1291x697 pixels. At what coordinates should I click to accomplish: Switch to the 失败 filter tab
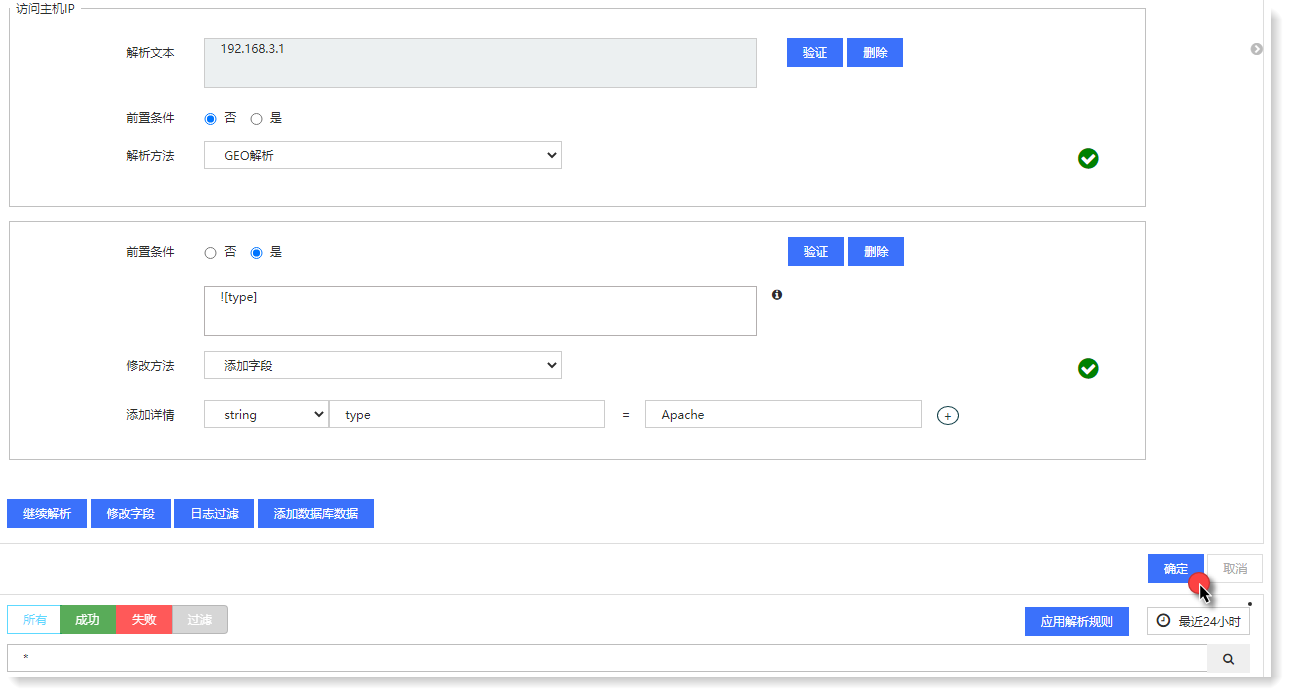(x=144, y=620)
